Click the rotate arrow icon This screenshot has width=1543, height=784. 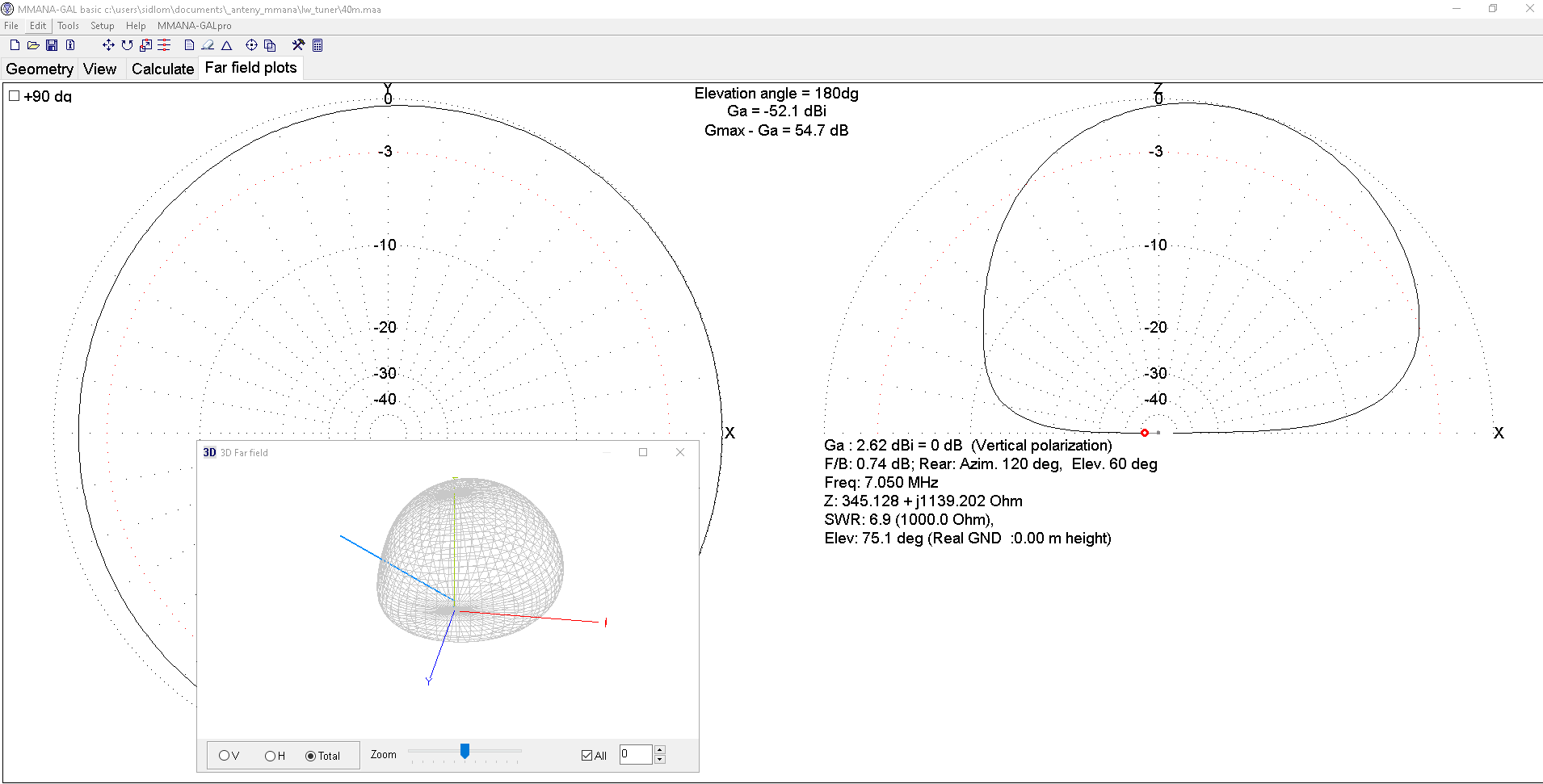tap(127, 45)
